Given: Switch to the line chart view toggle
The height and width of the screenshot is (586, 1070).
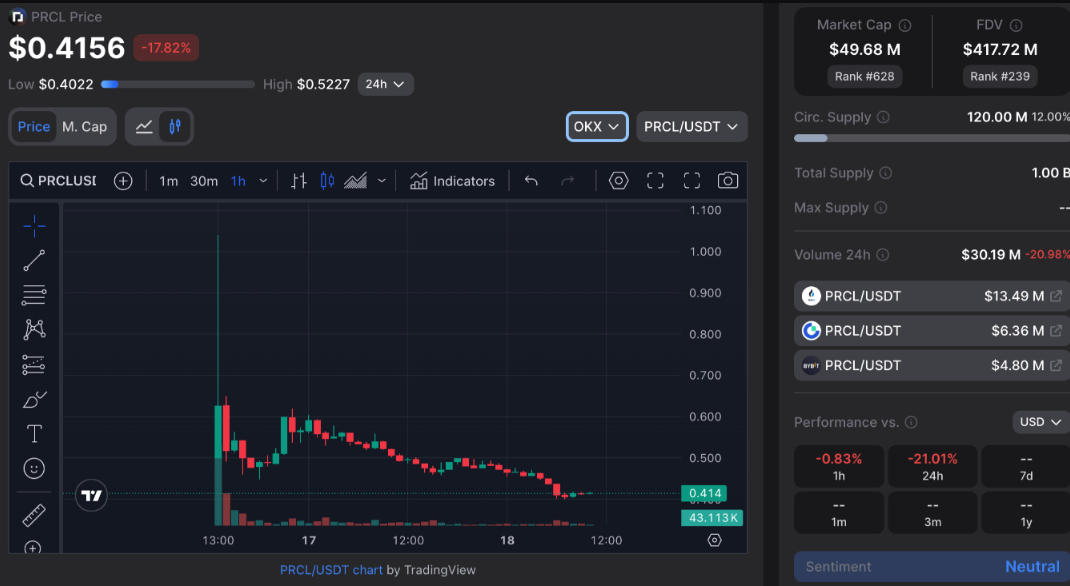Looking at the screenshot, I should coord(144,127).
